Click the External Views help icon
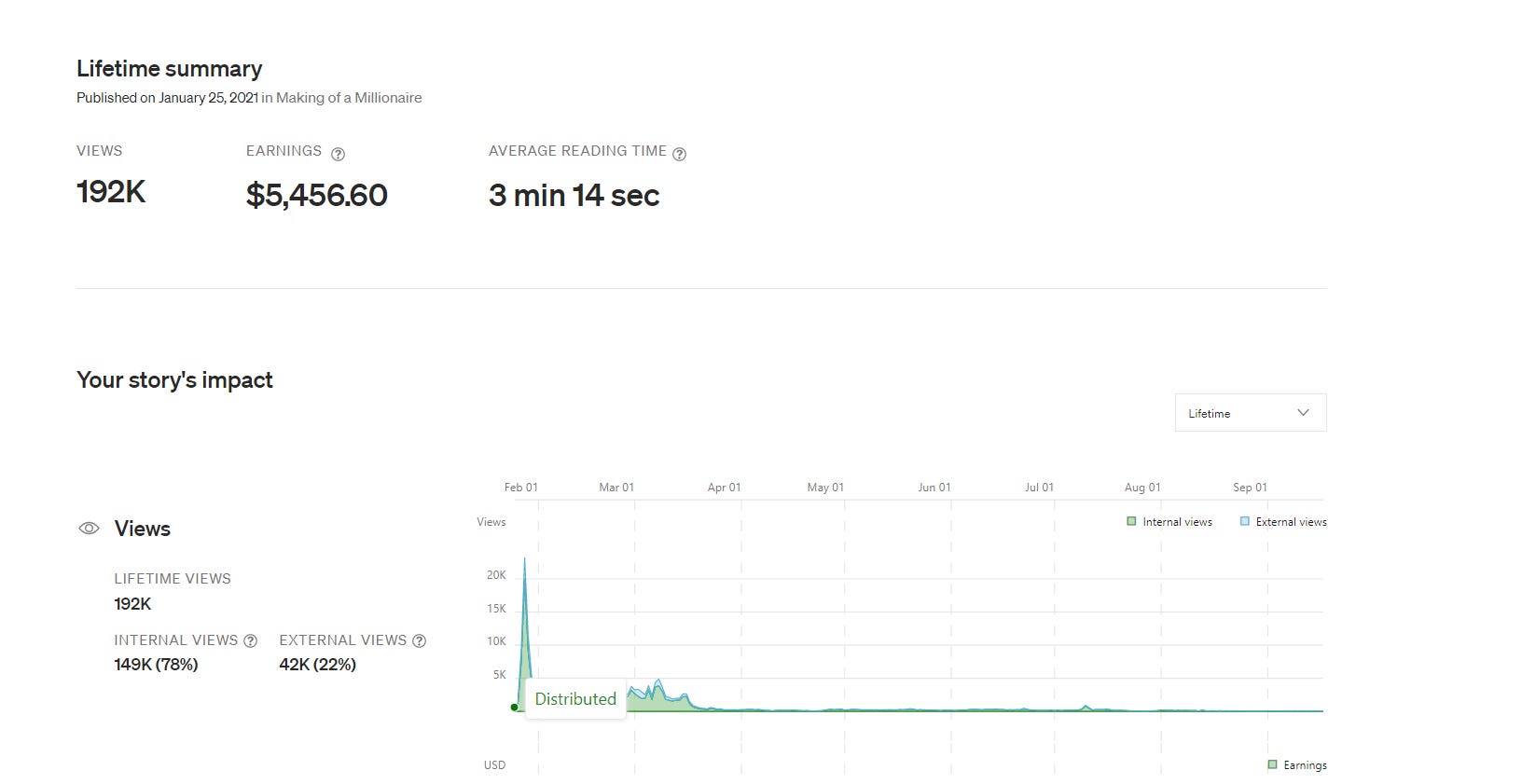Screen dimensions: 1536x784 (x=420, y=640)
